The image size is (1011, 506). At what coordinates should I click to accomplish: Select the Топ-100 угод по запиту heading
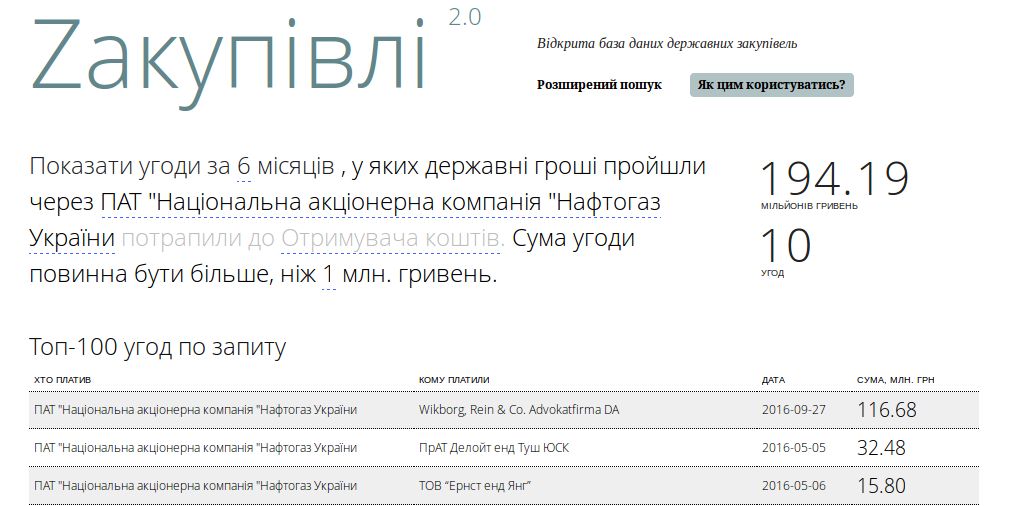click(157, 347)
